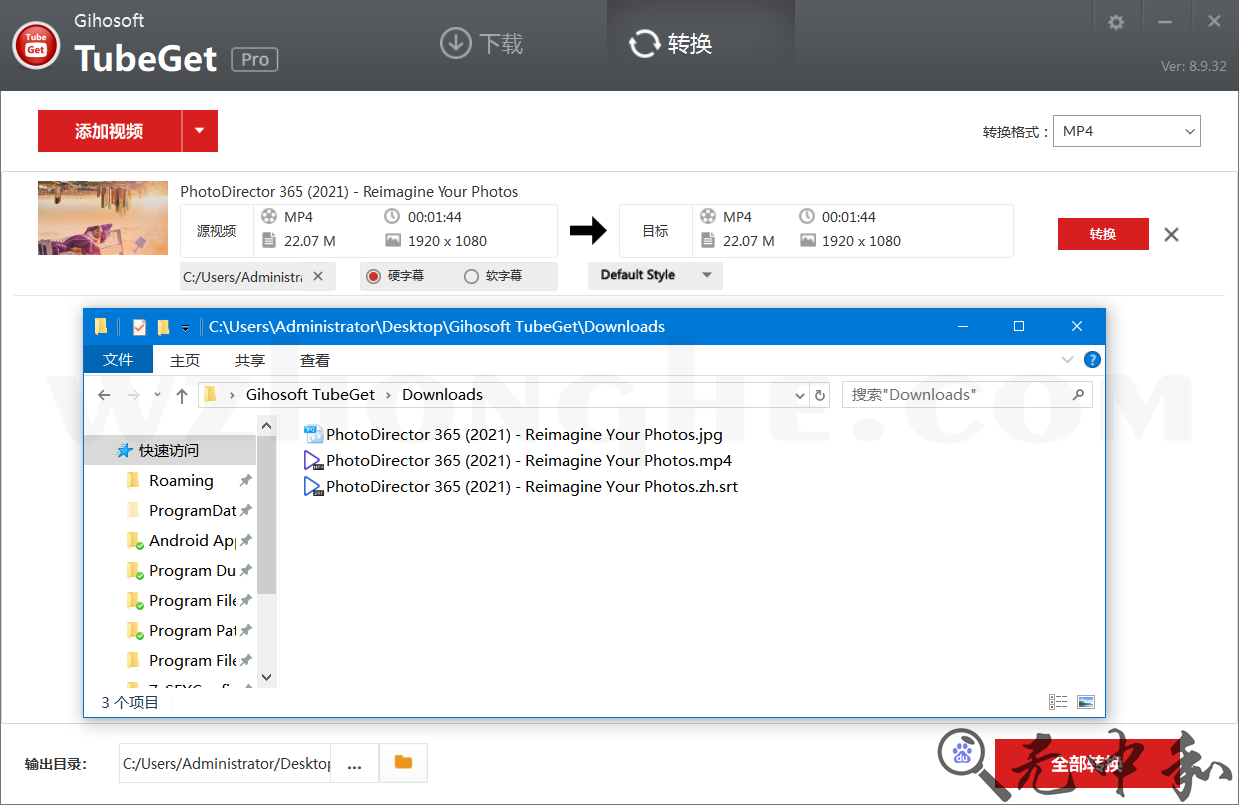Click Explorer help question mark icon
The image size is (1239, 805).
point(1092,360)
